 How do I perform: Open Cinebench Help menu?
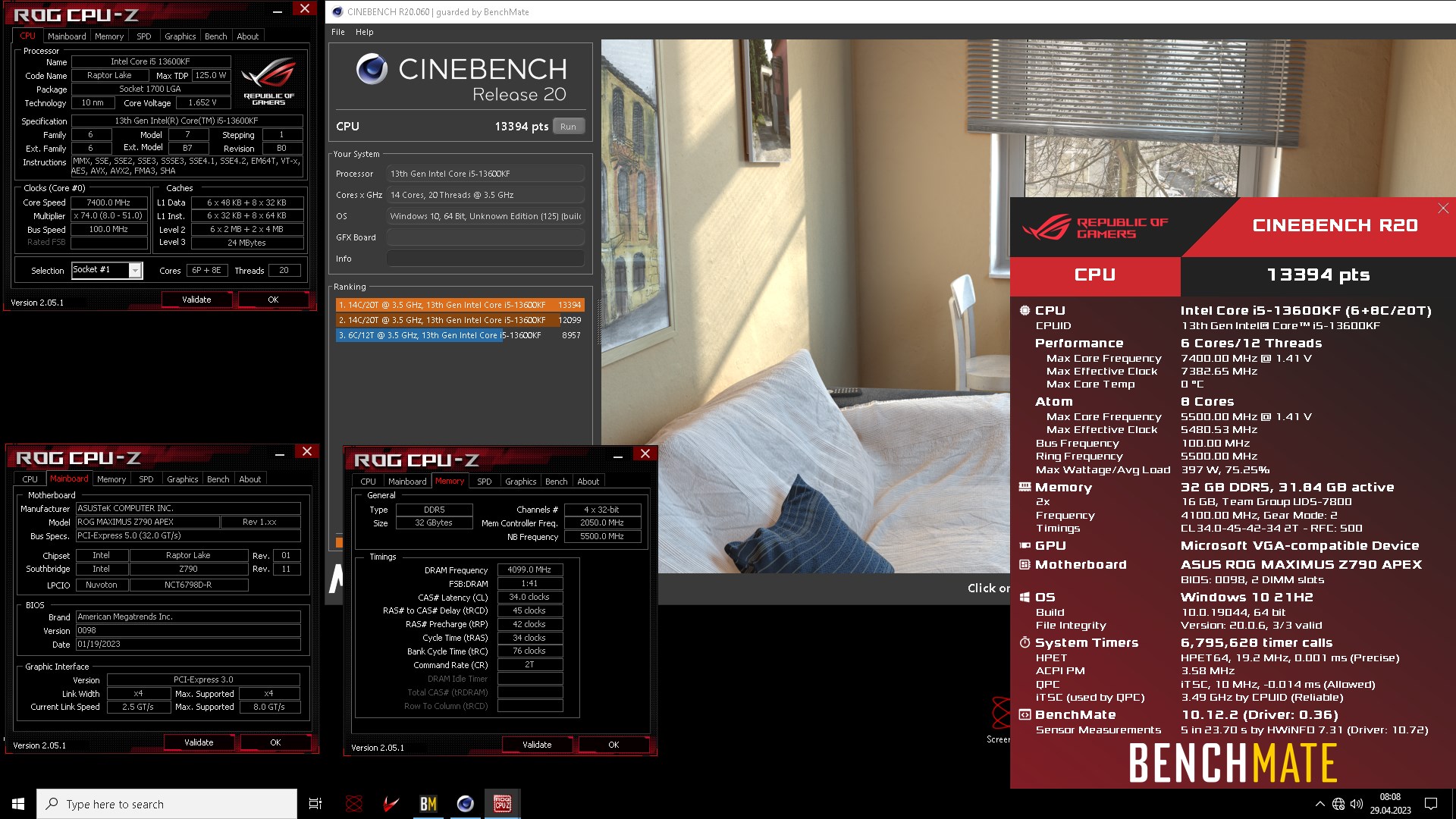365,32
